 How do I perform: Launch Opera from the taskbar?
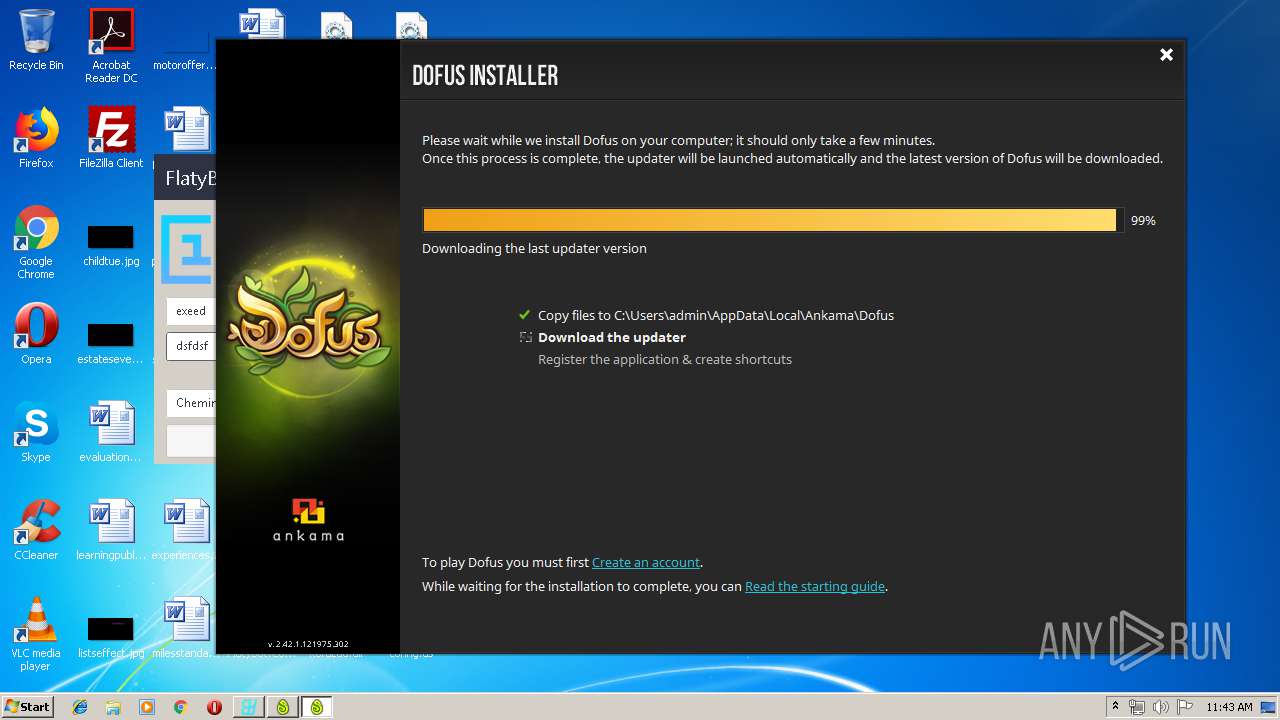click(214, 707)
